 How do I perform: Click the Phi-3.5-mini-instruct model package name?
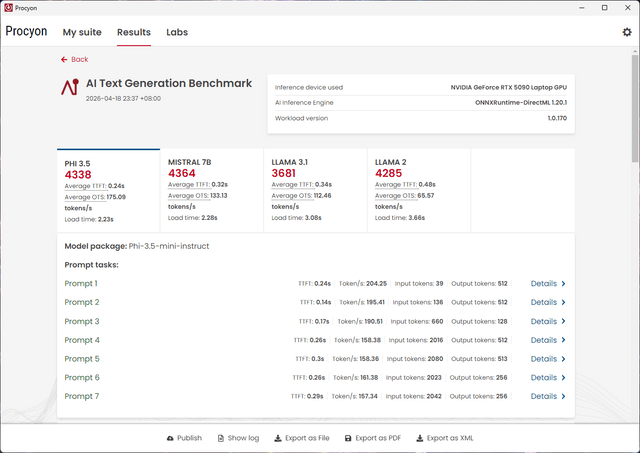click(169, 246)
